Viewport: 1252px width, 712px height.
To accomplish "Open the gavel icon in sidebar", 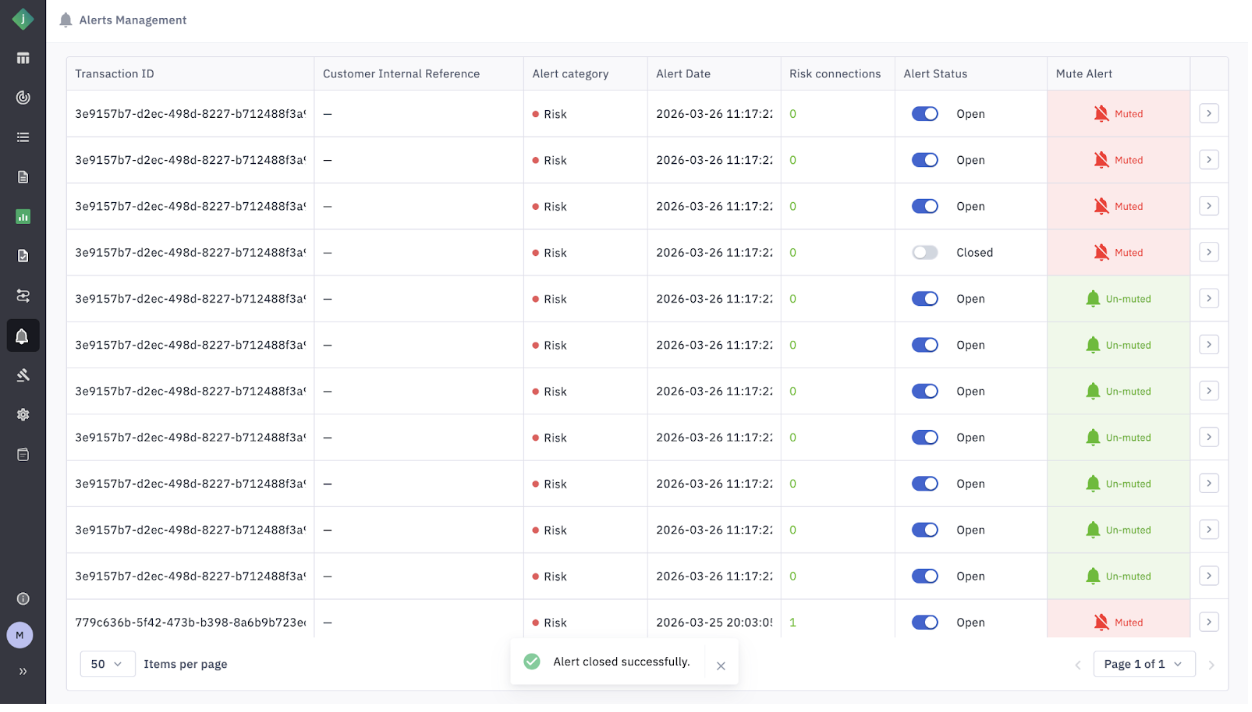I will 22,375.
